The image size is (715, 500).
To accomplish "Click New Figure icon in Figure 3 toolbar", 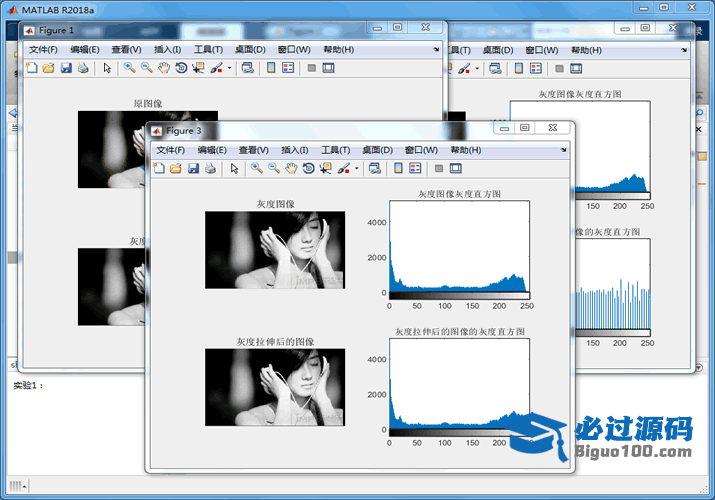I will 159,169.
